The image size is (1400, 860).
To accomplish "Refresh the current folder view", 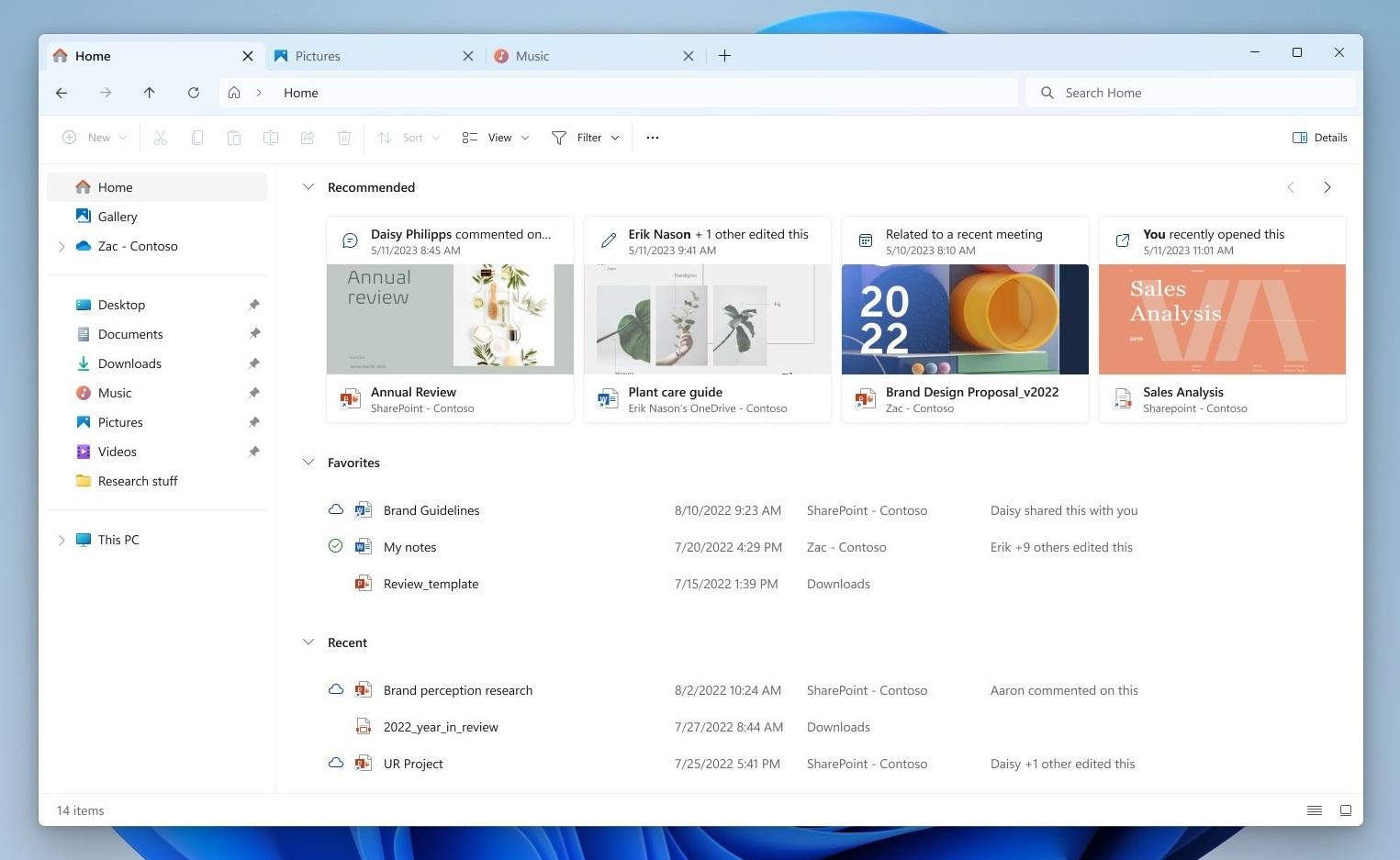I will [x=194, y=92].
